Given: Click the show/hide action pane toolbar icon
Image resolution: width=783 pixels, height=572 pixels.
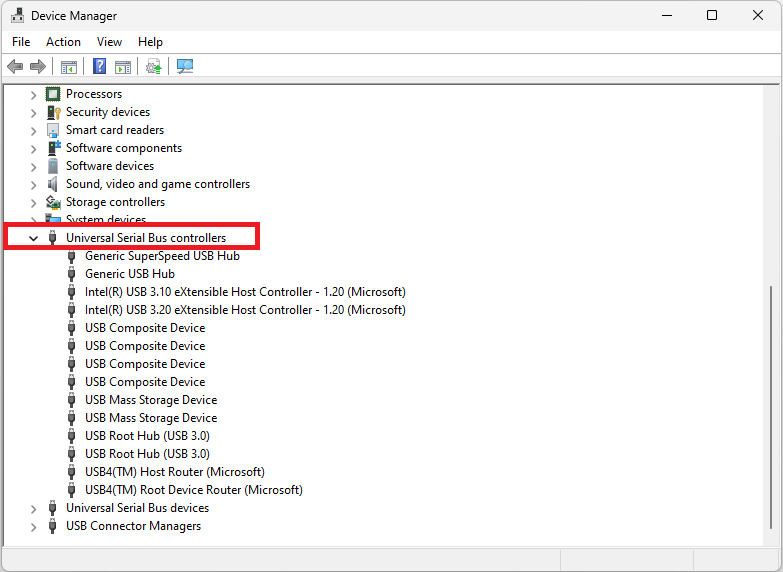Looking at the screenshot, I should (x=123, y=66).
